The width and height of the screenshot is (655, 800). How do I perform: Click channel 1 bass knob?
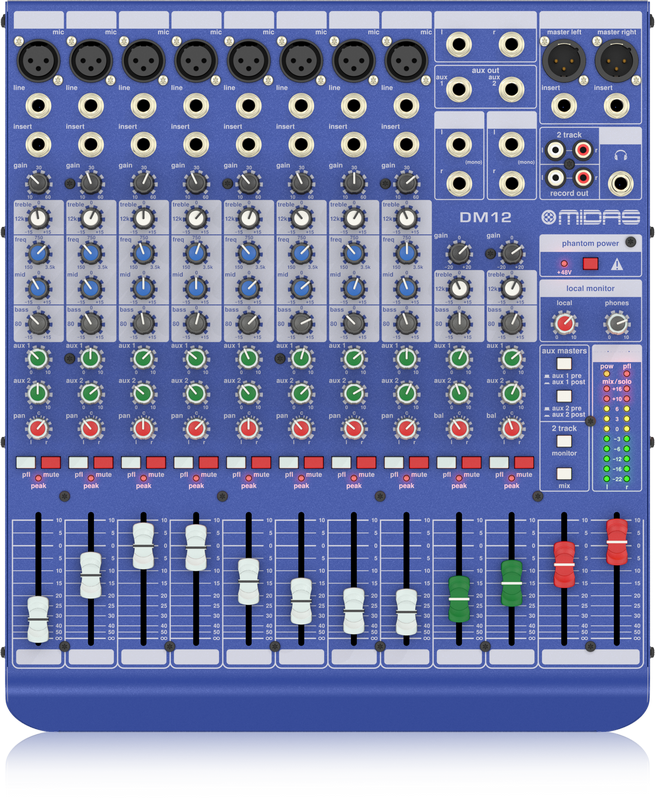click(38, 323)
